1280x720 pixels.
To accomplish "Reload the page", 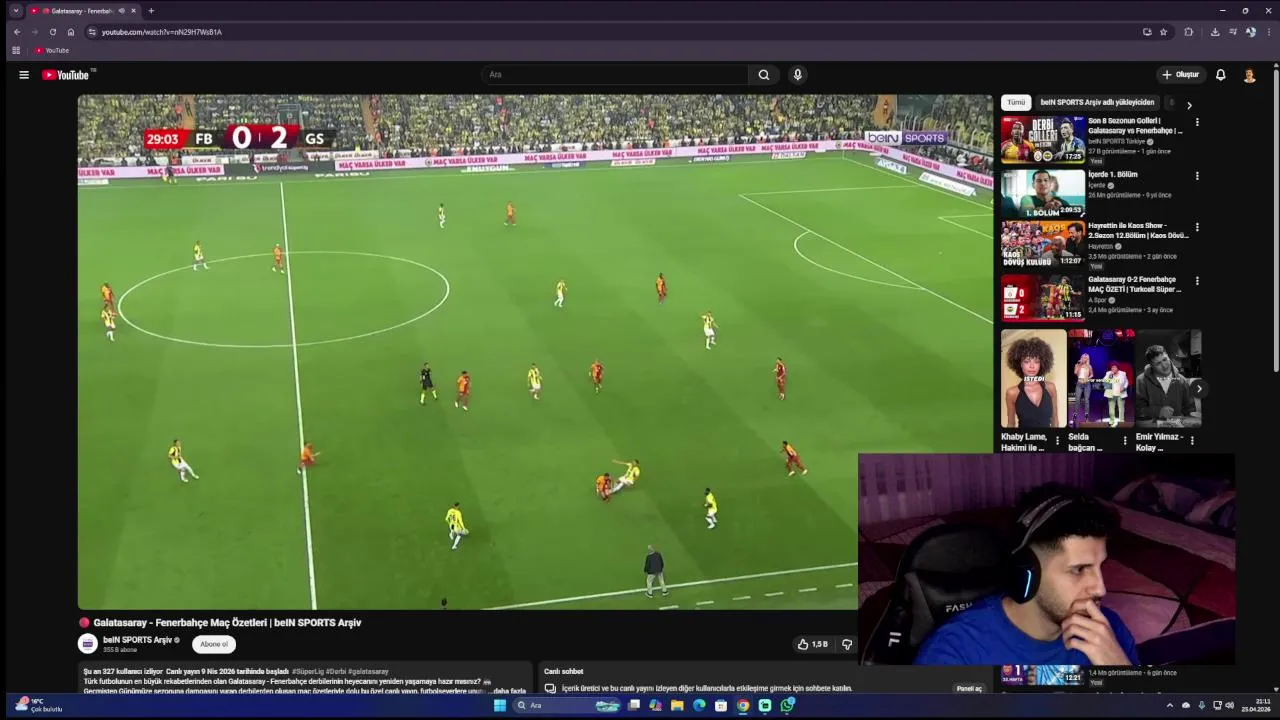I will tap(53, 32).
